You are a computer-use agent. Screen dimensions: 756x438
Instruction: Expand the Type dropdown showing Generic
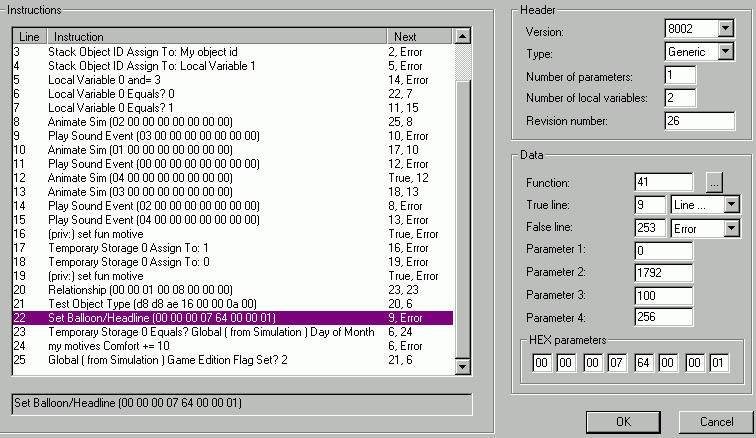tap(725, 52)
